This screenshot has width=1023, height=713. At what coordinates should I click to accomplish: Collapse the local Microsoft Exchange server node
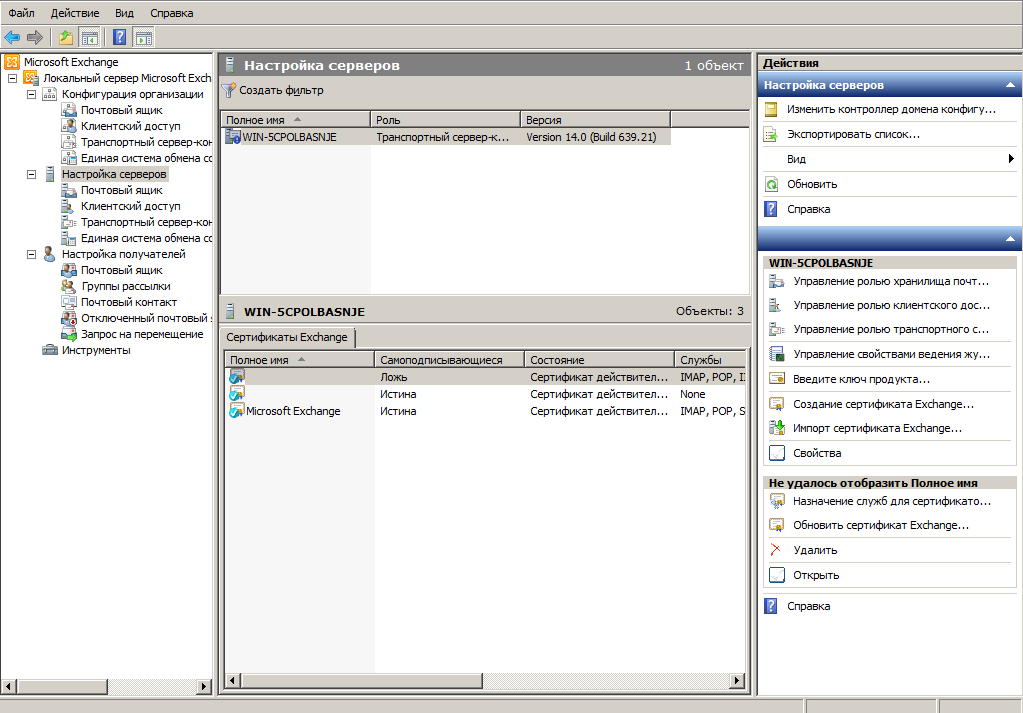(x=12, y=78)
